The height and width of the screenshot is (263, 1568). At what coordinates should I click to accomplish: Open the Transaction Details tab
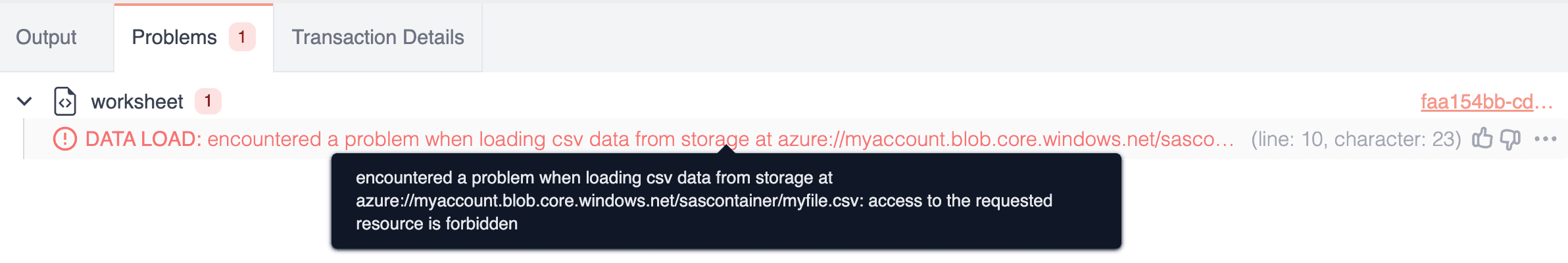(378, 37)
